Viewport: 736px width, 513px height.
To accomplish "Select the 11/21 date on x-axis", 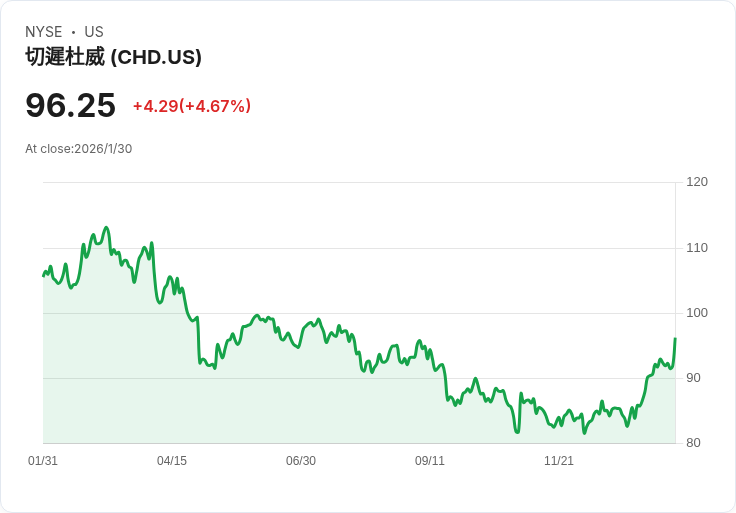I will click(559, 461).
